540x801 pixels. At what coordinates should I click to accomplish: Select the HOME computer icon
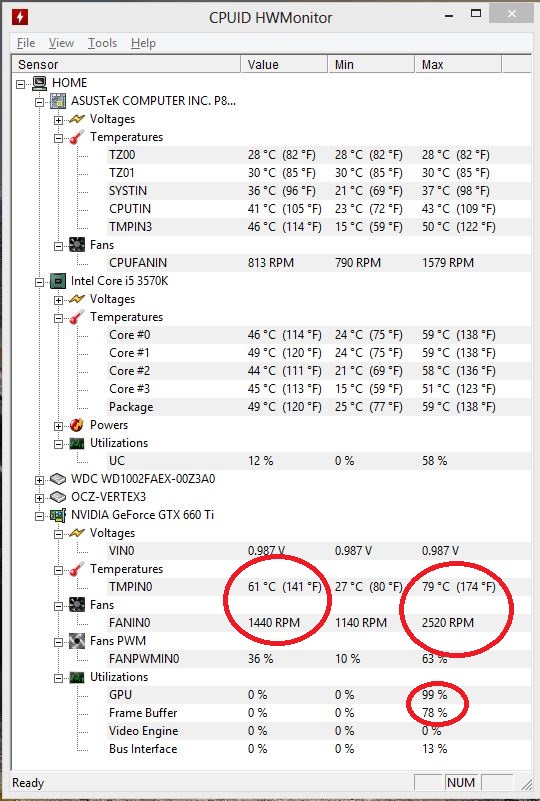click(x=39, y=83)
